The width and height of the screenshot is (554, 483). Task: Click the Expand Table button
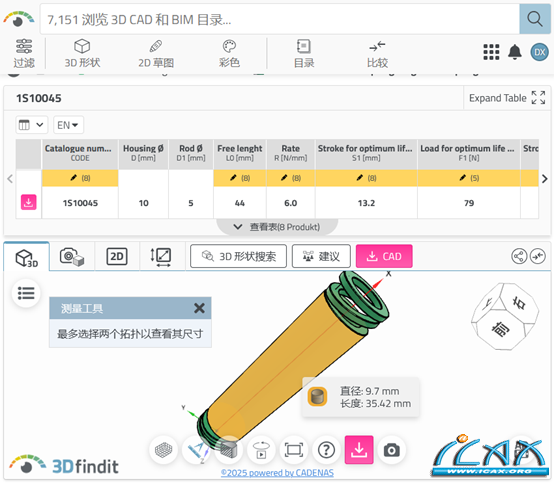[507, 98]
